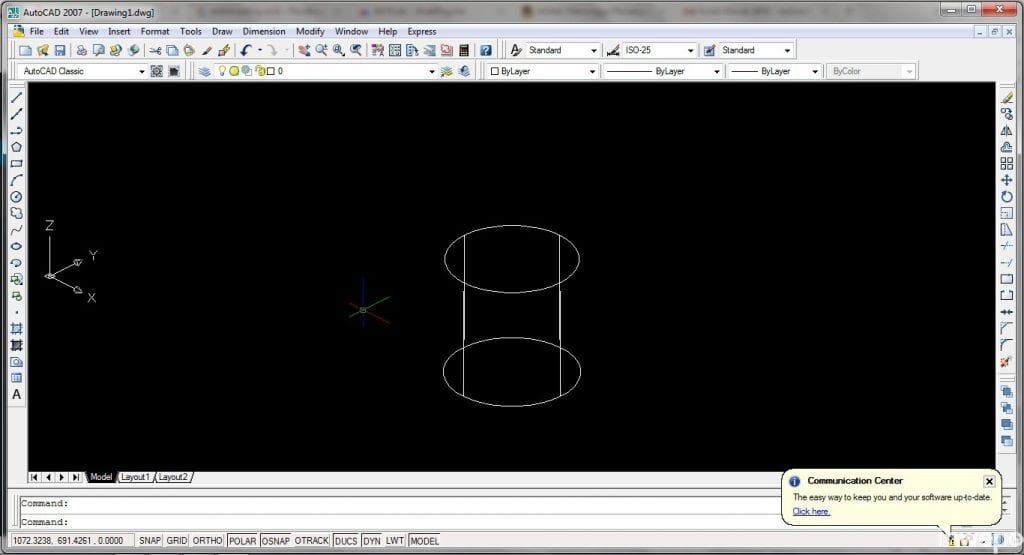1024x555 pixels.
Task: Select the Line draw tool
Action: click(x=16, y=98)
